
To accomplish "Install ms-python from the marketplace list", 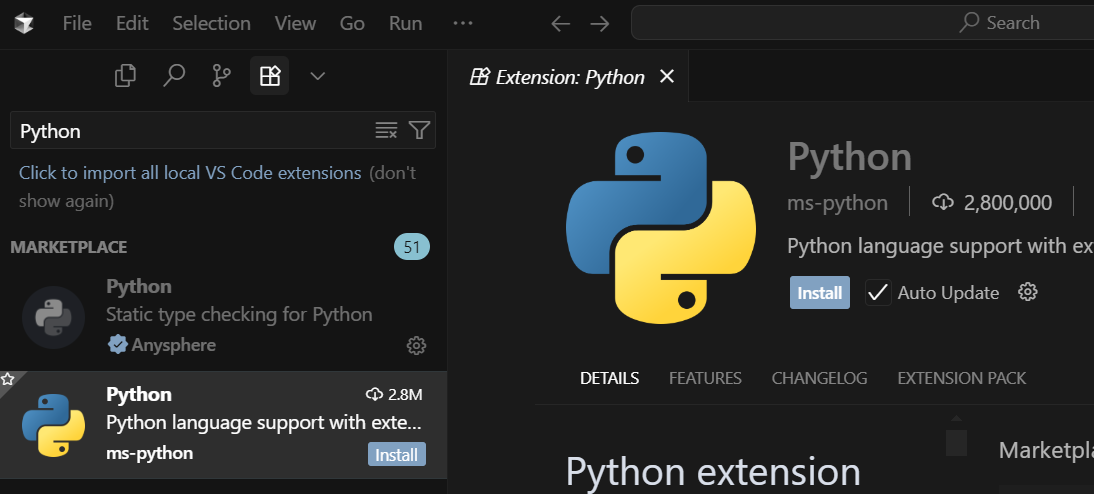I will [x=396, y=455].
